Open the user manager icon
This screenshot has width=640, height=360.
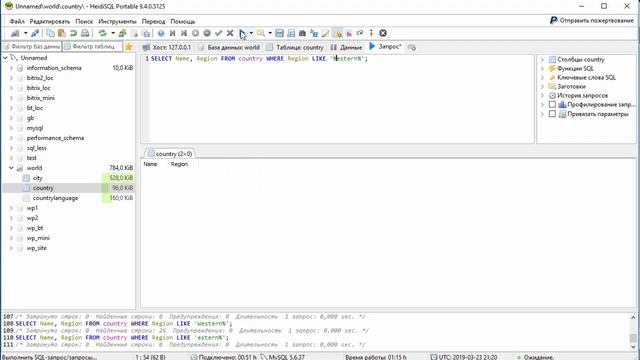pos(122,33)
